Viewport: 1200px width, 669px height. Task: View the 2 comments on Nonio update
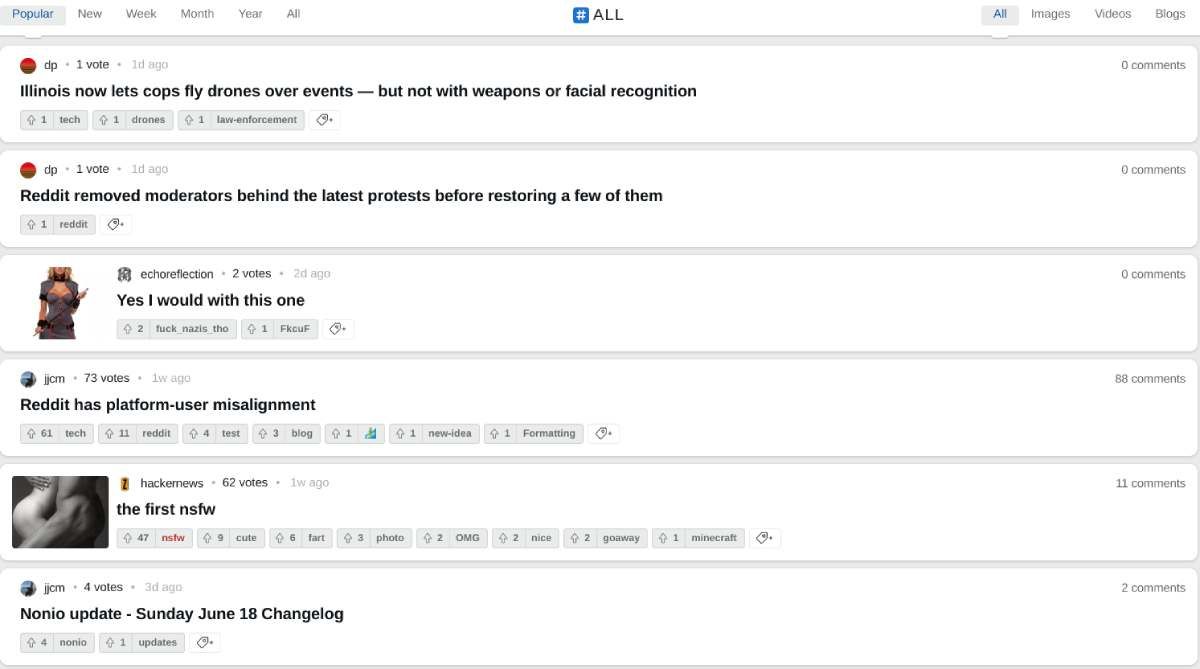click(1153, 588)
